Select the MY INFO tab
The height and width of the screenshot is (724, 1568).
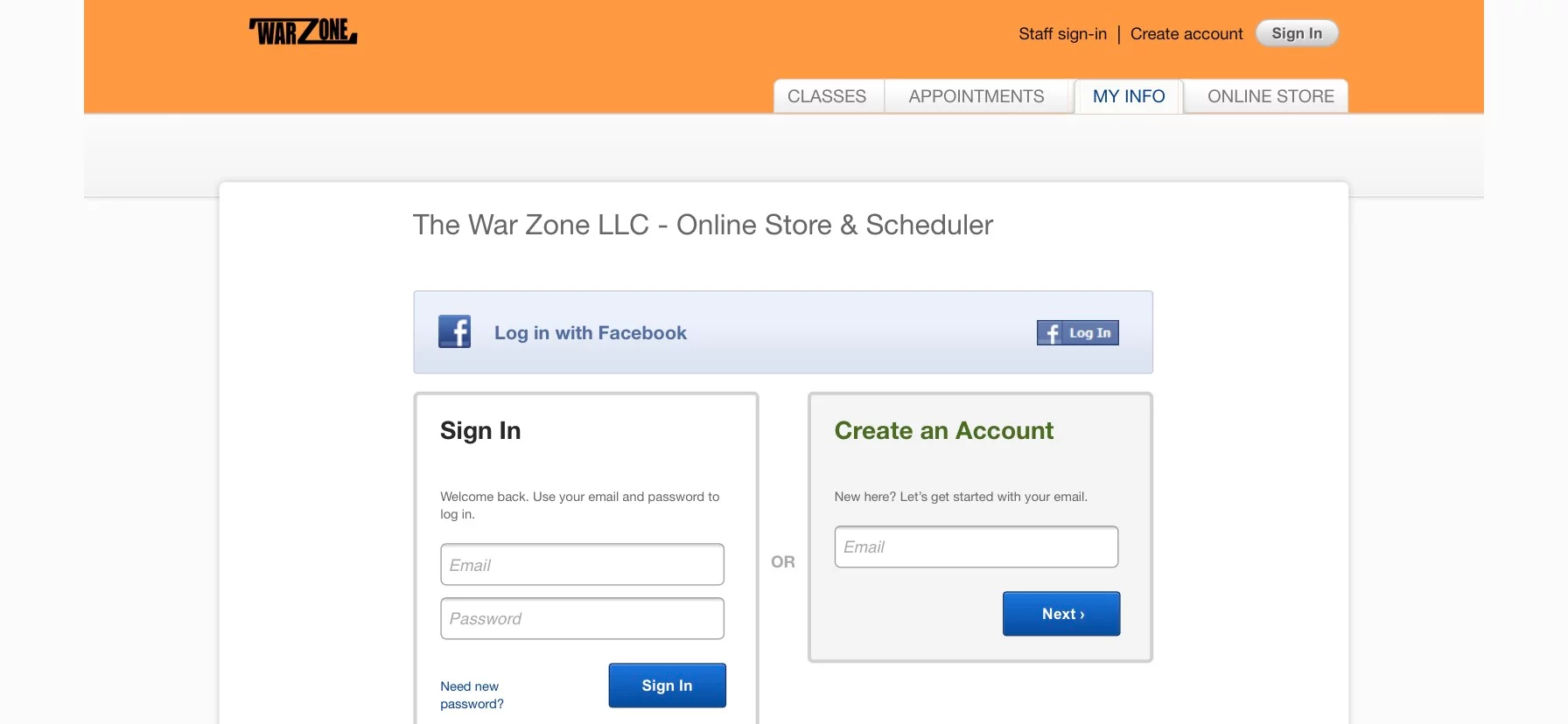point(1128,96)
